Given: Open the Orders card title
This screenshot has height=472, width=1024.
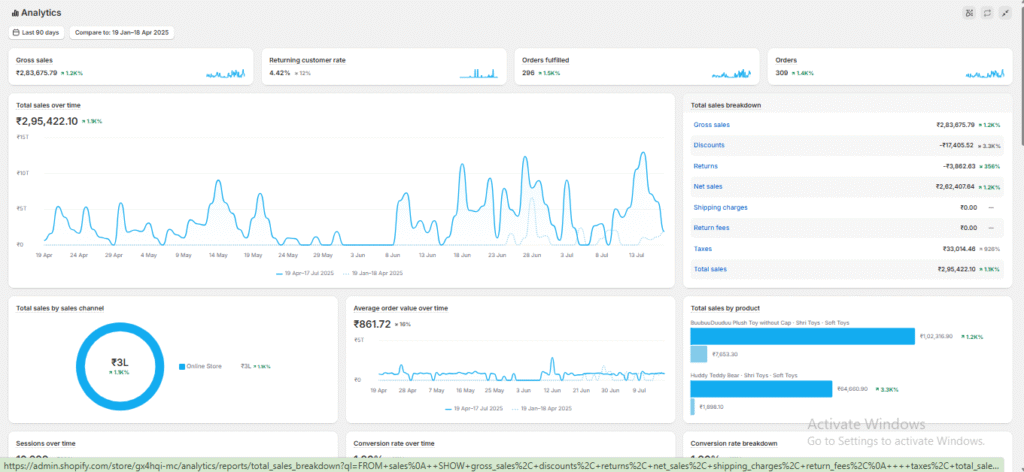Looking at the screenshot, I should (x=786, y=60).
